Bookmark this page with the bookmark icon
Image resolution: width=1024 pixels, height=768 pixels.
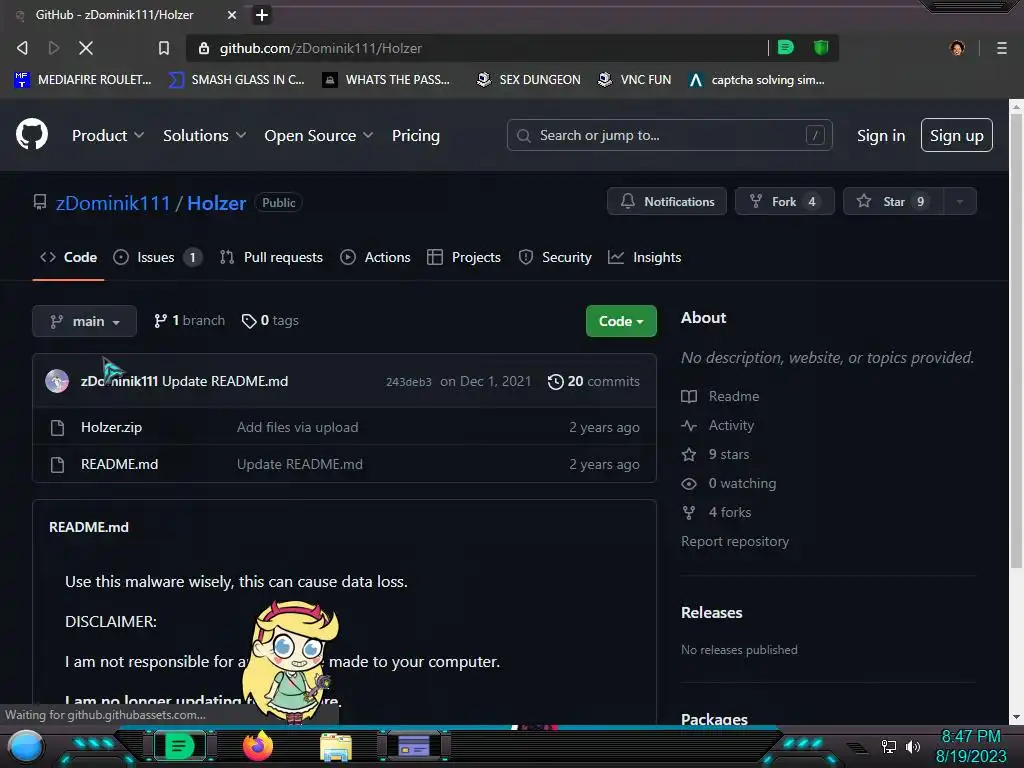pyautogui.click(x=163, y=48)
